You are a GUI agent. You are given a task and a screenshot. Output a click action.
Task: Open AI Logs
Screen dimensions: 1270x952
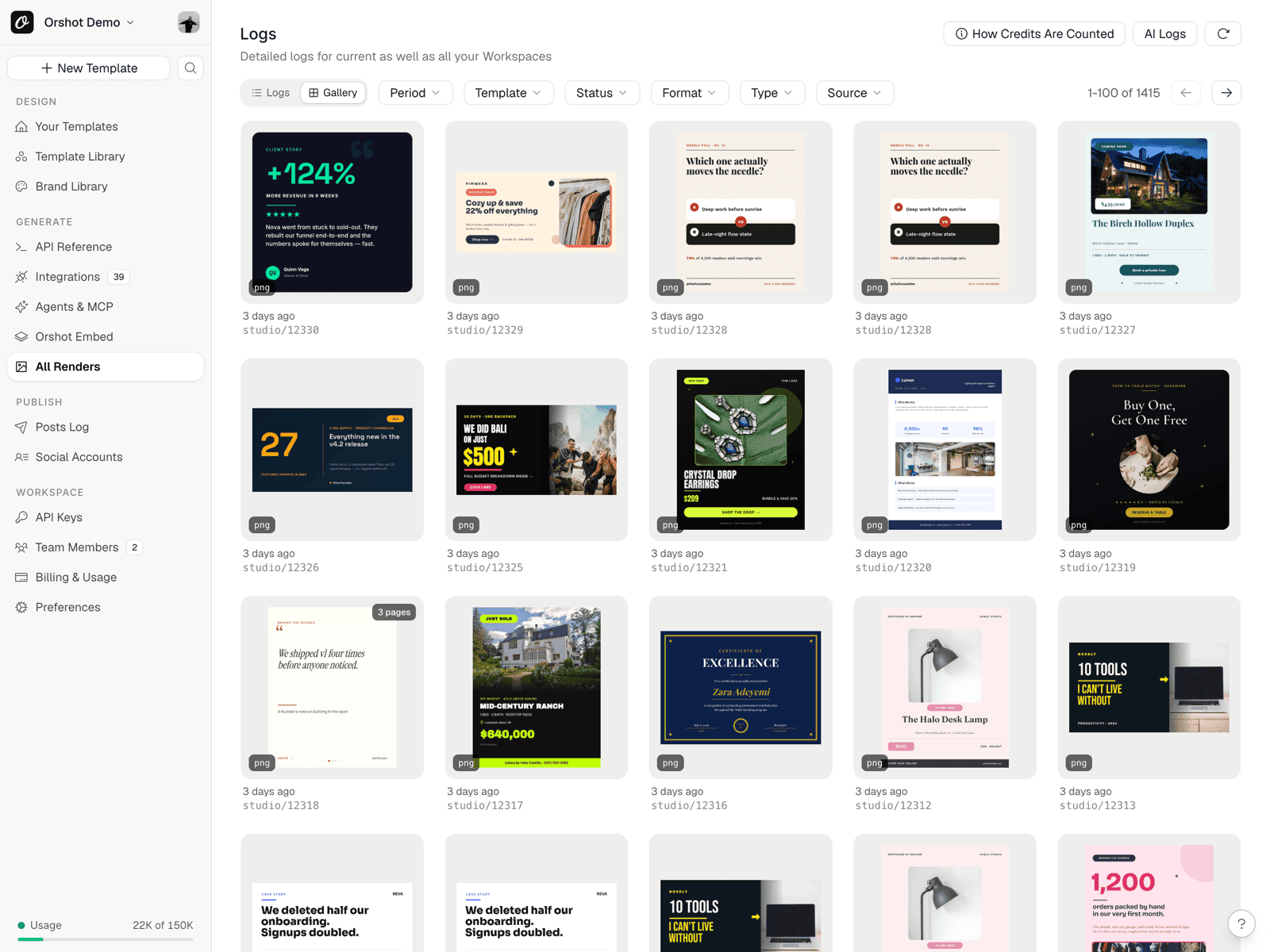click(1164, 33)
